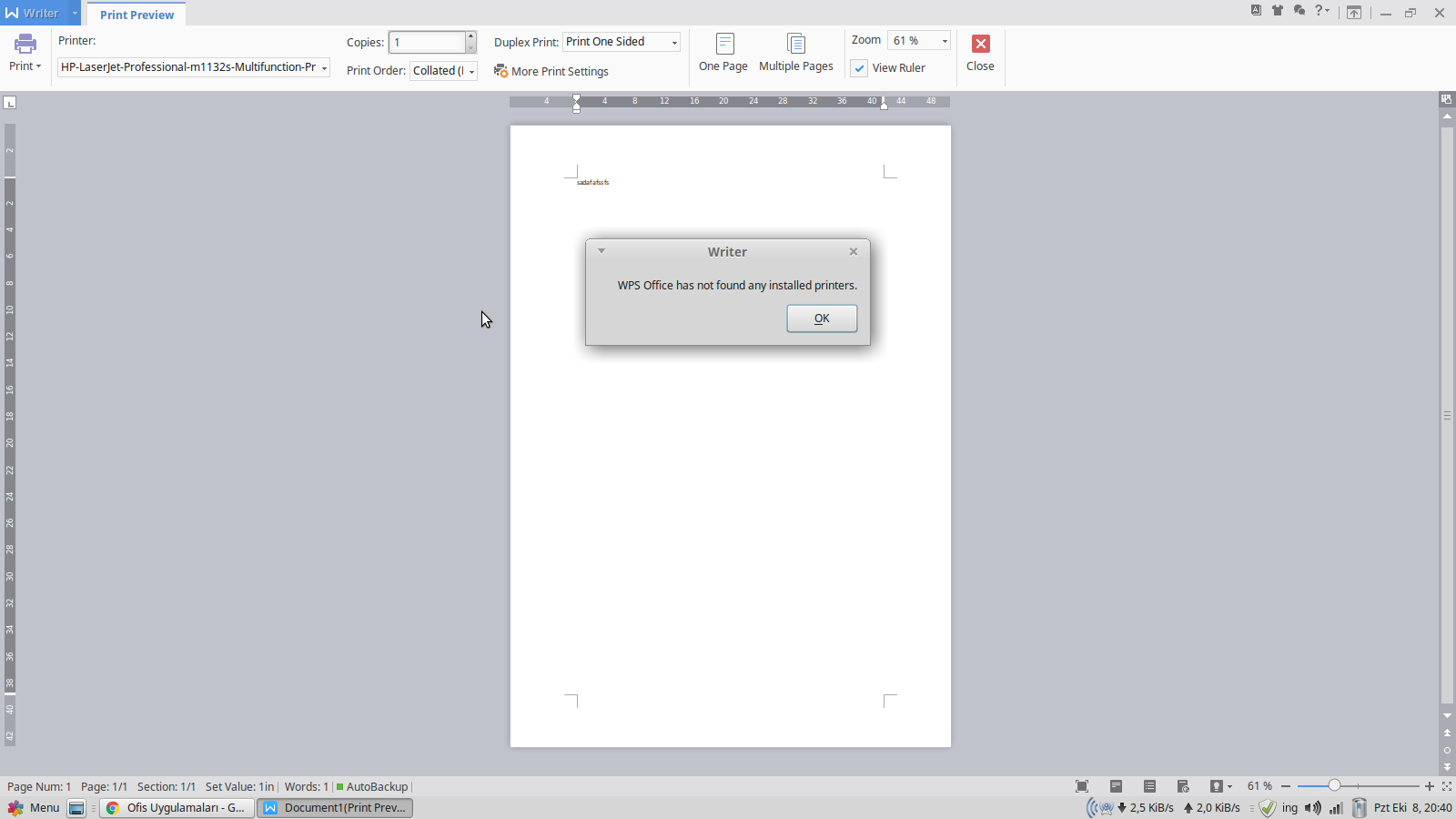Open the Writer application menu
The image size is (1456, 819).
33,13
